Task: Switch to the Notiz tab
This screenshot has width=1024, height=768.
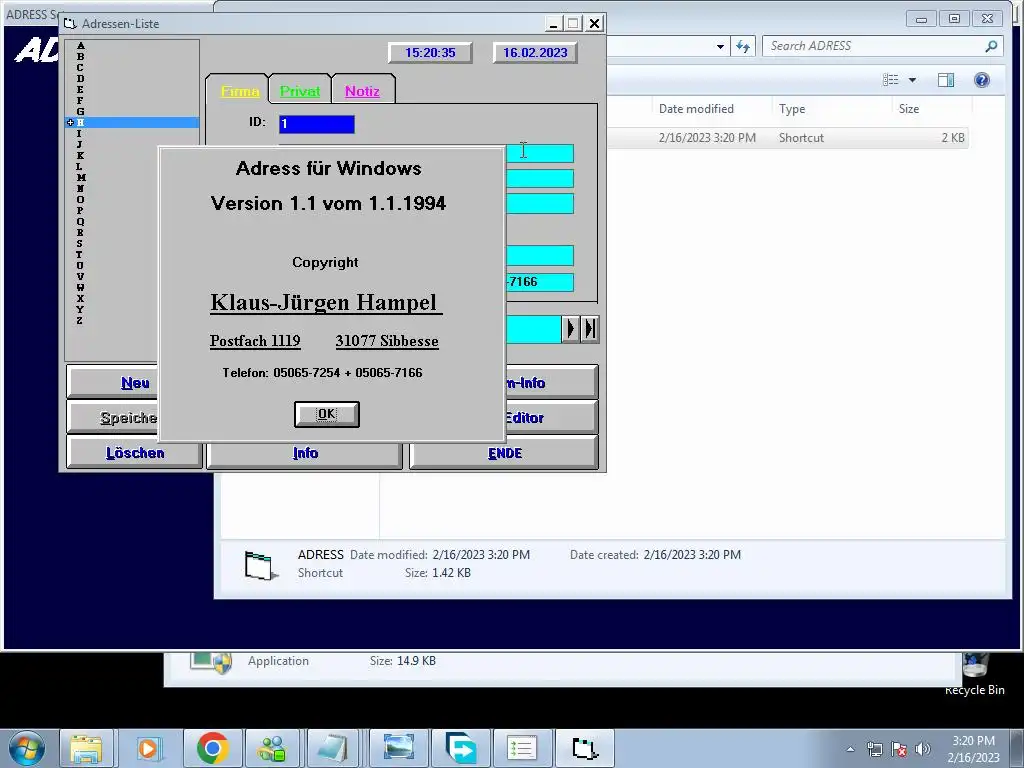Action: point(362,91)
